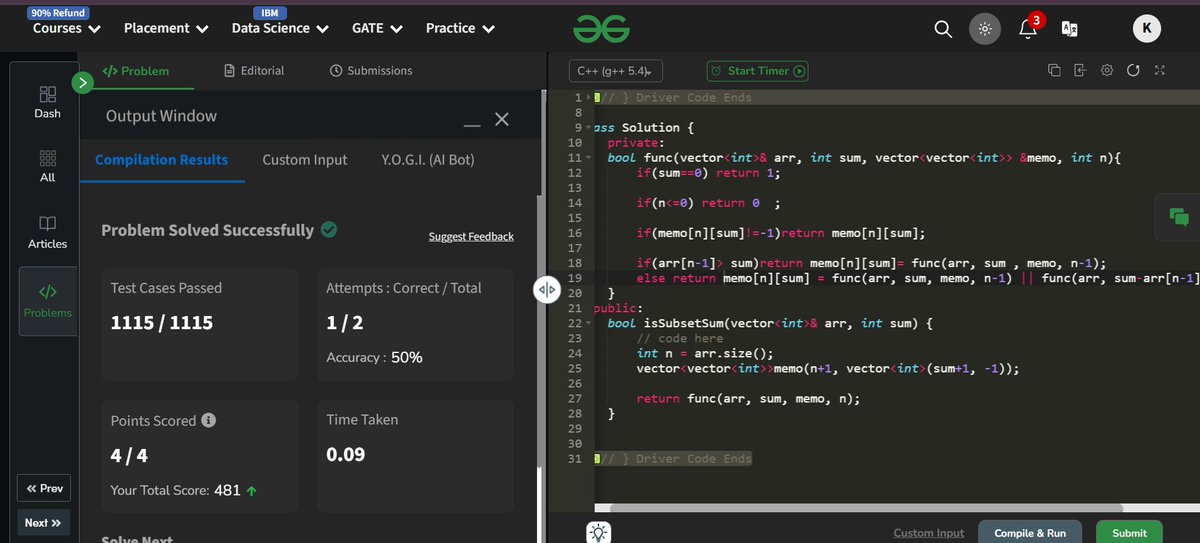The image size is (1200, 543).
Task: Collapse code fold arrow at line 11
Action: (x=588, y=158)
